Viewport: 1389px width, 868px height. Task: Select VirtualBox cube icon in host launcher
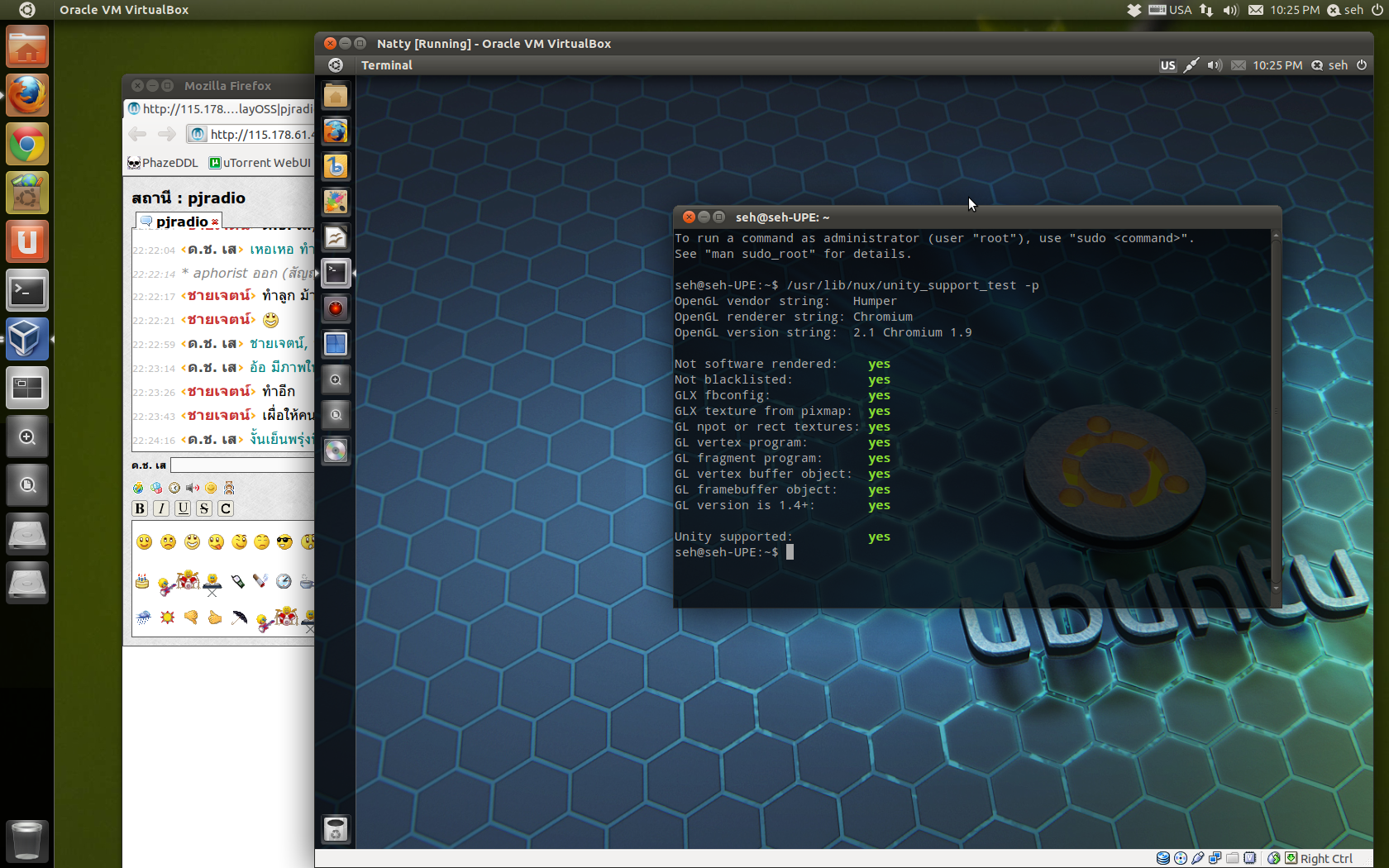click(27, 339)
